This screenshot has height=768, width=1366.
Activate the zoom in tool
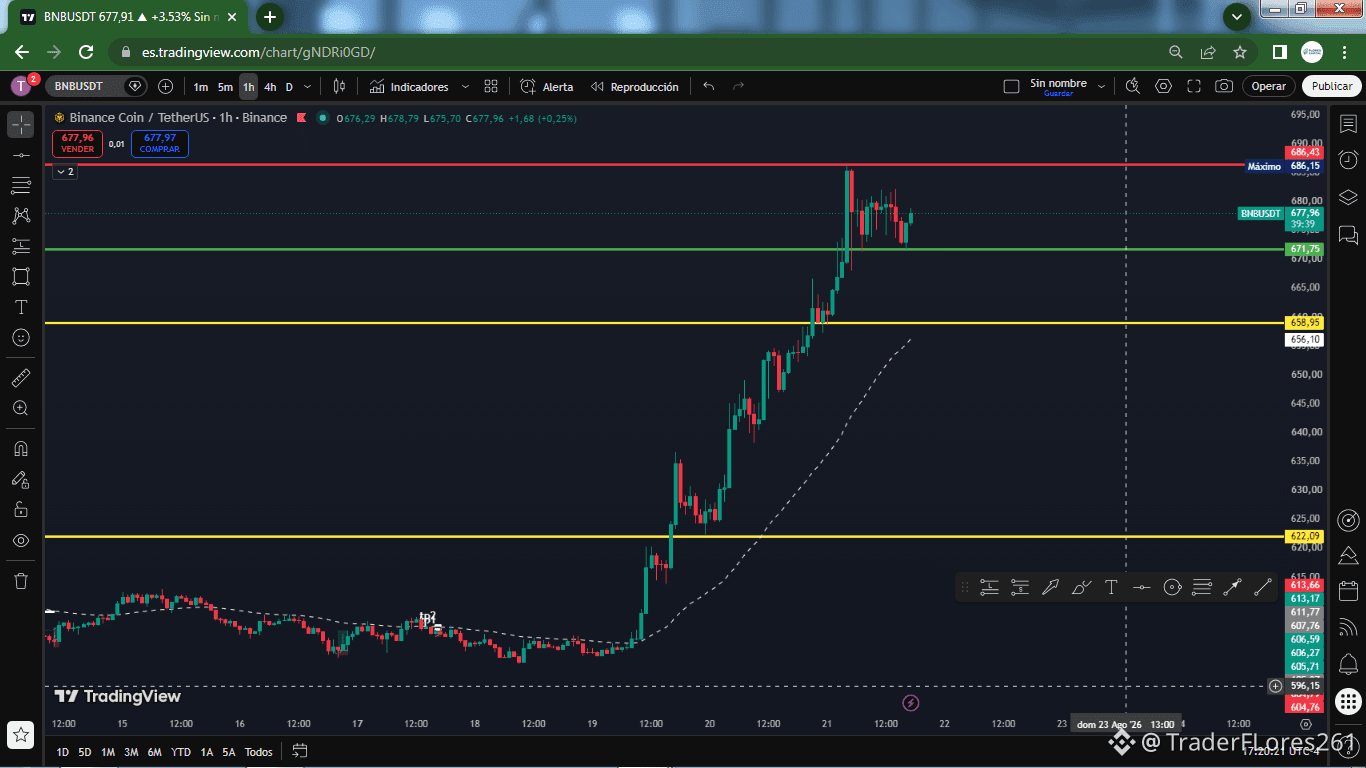pyautogui.click(x=21, y=408)
